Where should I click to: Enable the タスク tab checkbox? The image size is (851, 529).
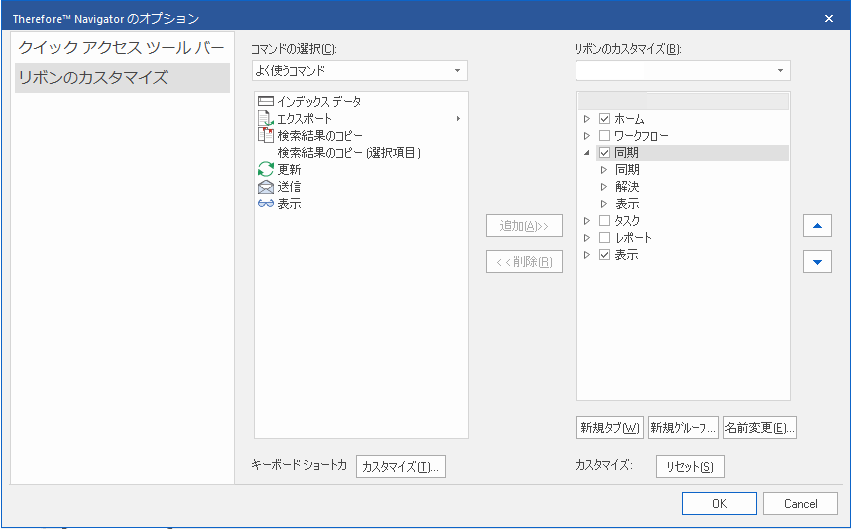(x=604, y=220)
